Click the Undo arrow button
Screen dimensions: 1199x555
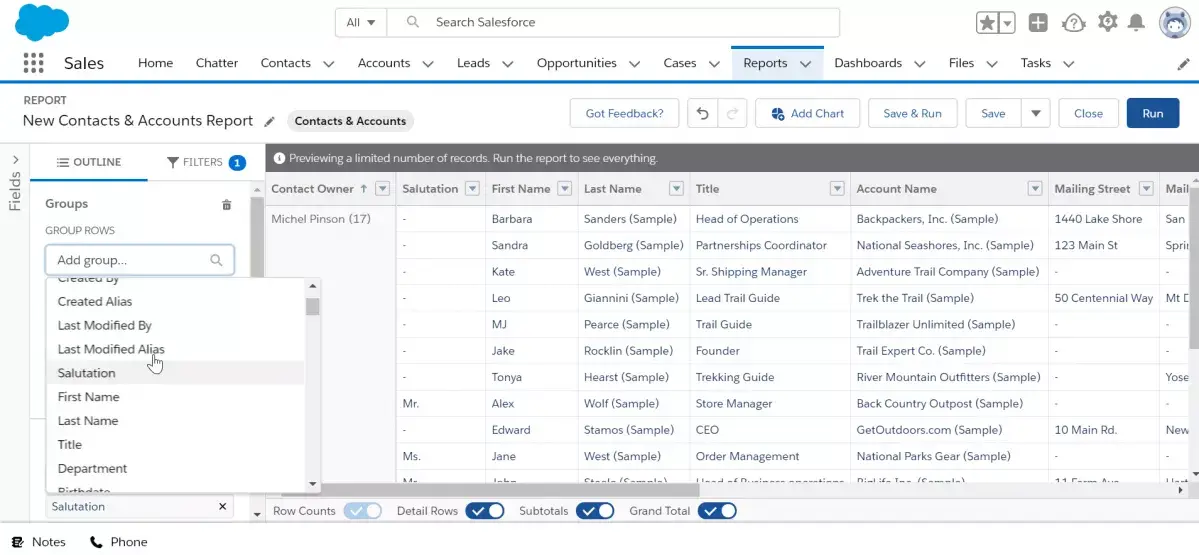[x=702, y=113]
